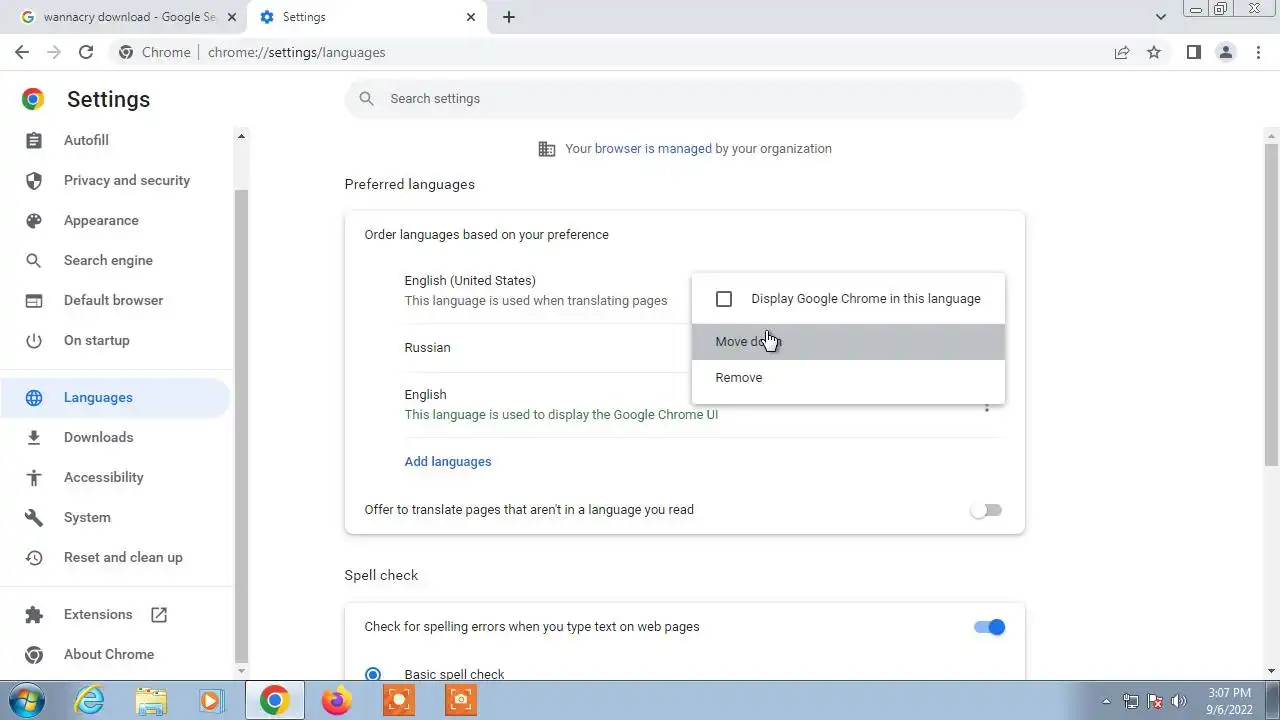Open the Windows Start button
Screen dimensions: 1280x720
click(x=27, y=700)
